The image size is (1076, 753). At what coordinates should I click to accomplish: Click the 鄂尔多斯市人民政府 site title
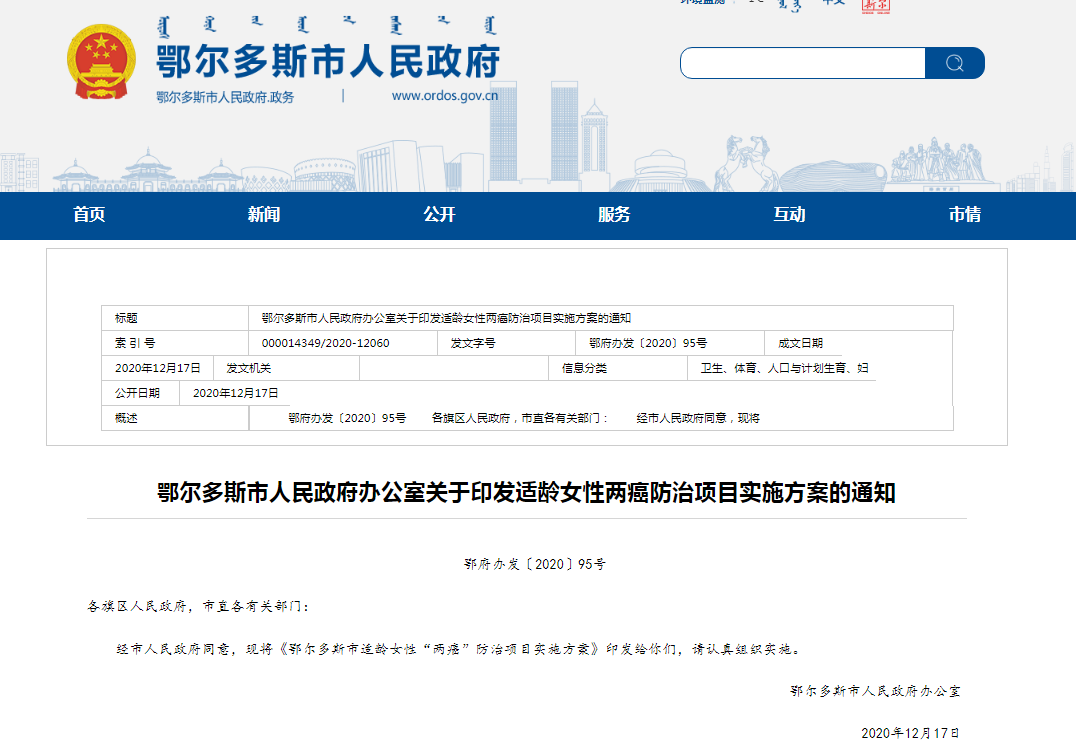click(x=328, y=61)
